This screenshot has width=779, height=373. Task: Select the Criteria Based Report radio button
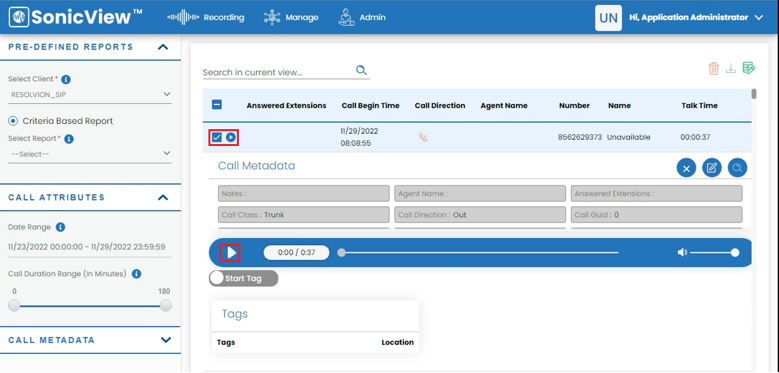pyautogui.click(x=13, y=121)
